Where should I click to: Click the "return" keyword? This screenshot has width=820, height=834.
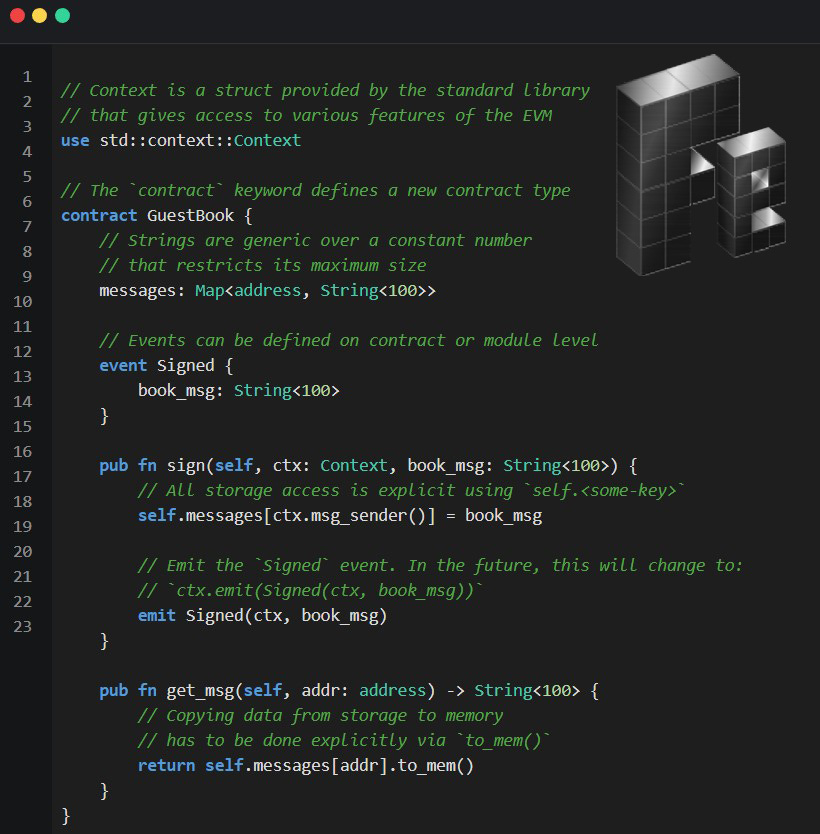pyautogui.click(x=166, y=765)
